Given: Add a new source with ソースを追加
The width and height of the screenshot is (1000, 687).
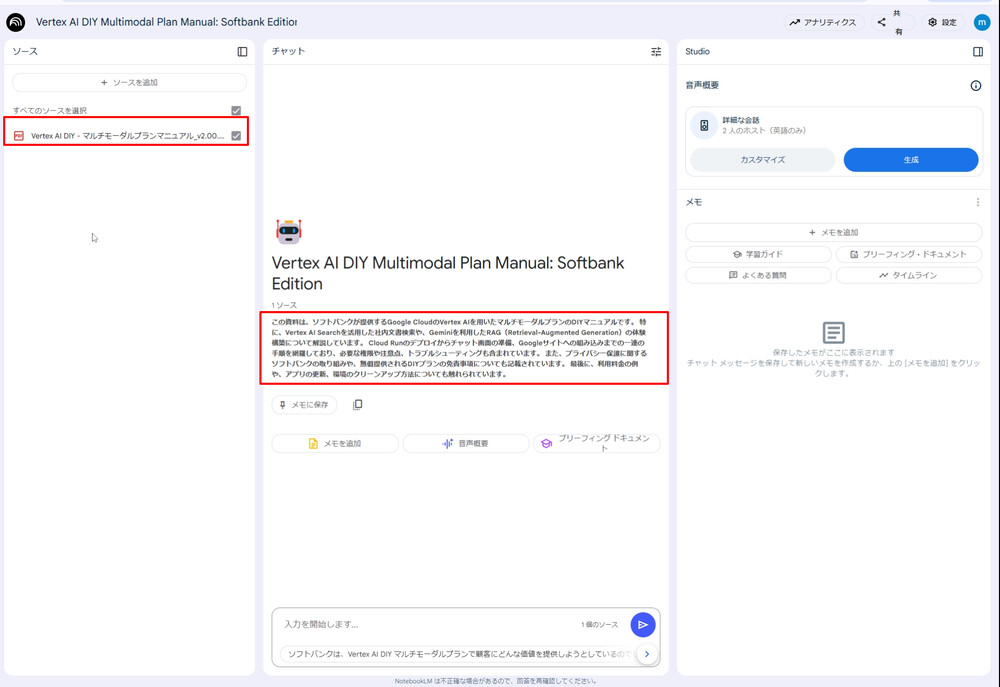Looking at the screenshot, I should click(x=127, y=81).
